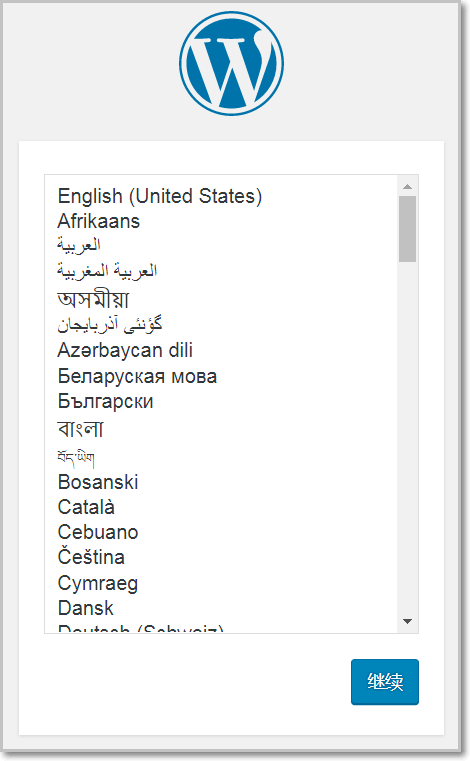This screenshot has height=761, width=470.
Task: Select Afrikaans from the language list
Action: point(99,221)
